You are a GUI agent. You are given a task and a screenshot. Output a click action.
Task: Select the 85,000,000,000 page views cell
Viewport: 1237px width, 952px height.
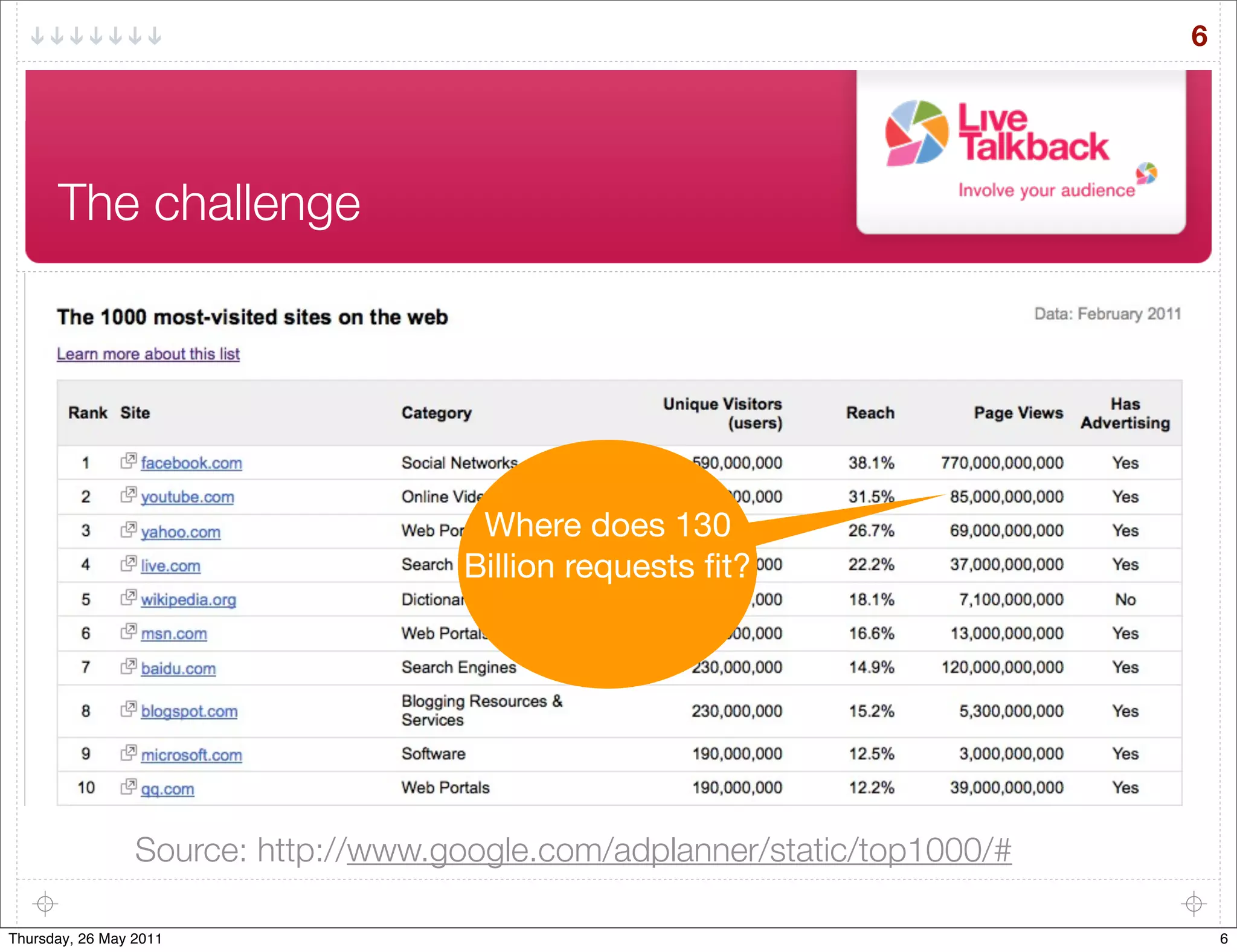pyautogui.click(x=1006, y=497)
